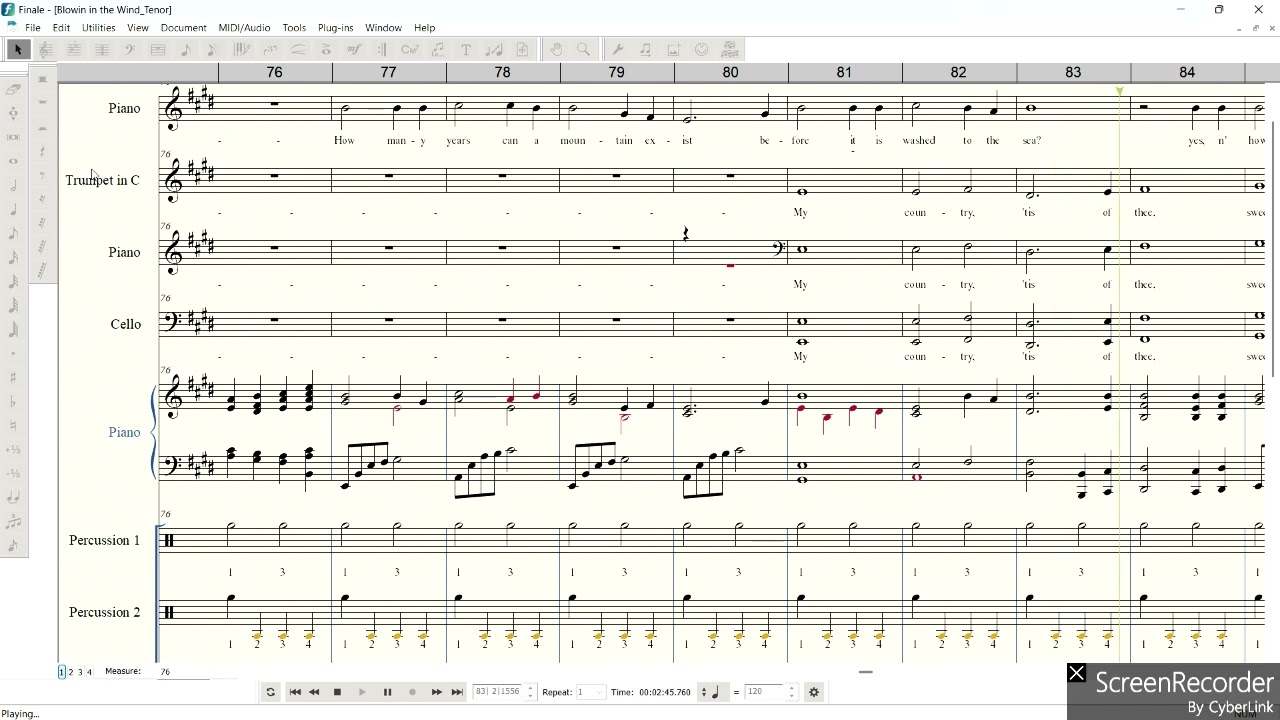Choose the eighth note duration

(x=14, y=234)
